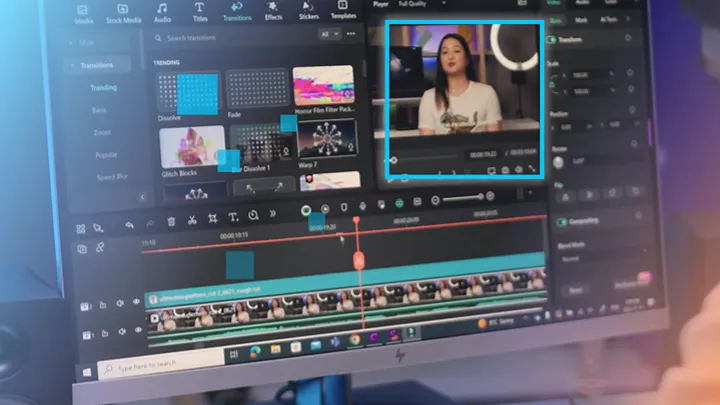Expand more timeline tools with double chevron

click(273, 214)
